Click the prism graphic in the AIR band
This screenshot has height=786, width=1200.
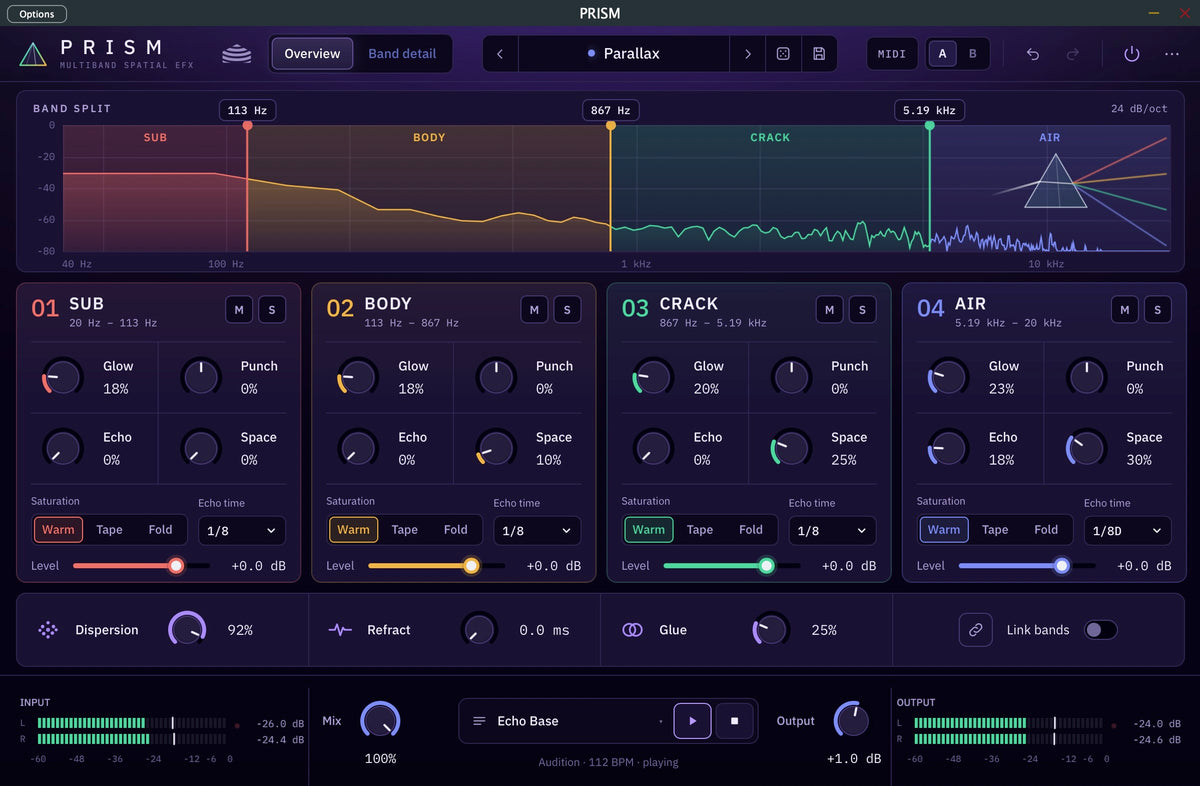point(1055,182)
